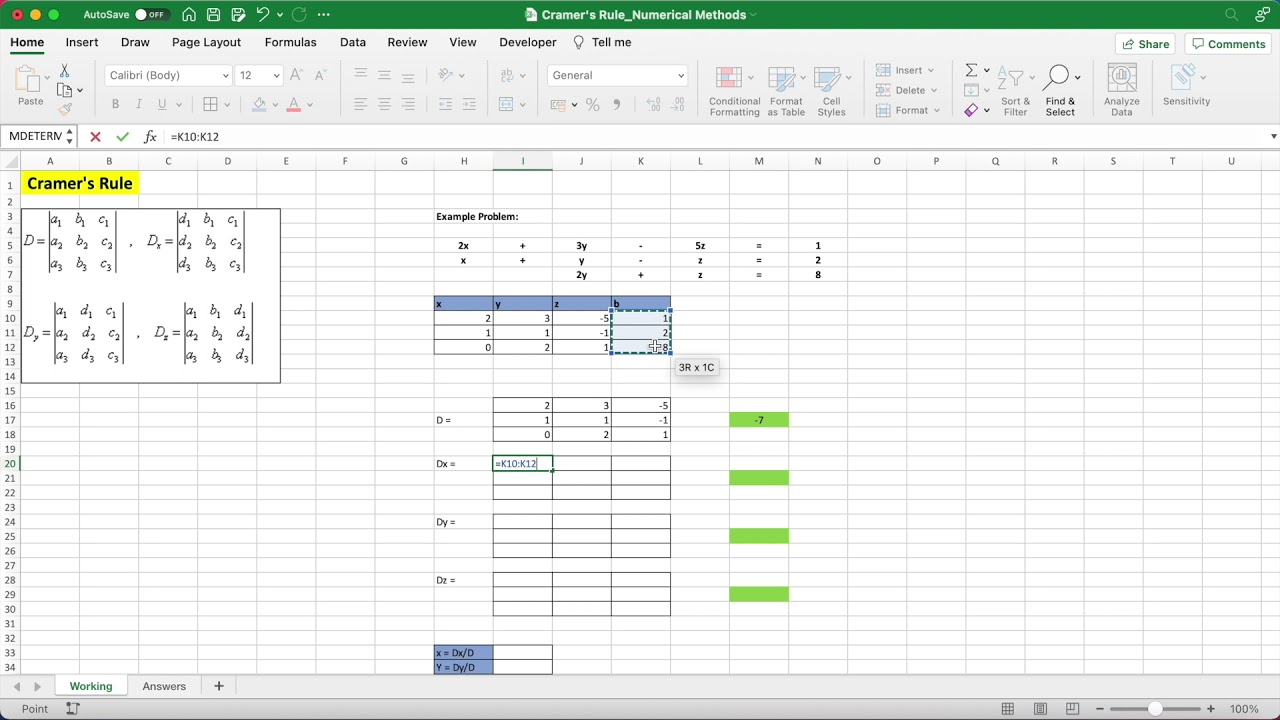Open the General number format dropdown
Screen dimensions: 1280x720
(x=617, y=75)
